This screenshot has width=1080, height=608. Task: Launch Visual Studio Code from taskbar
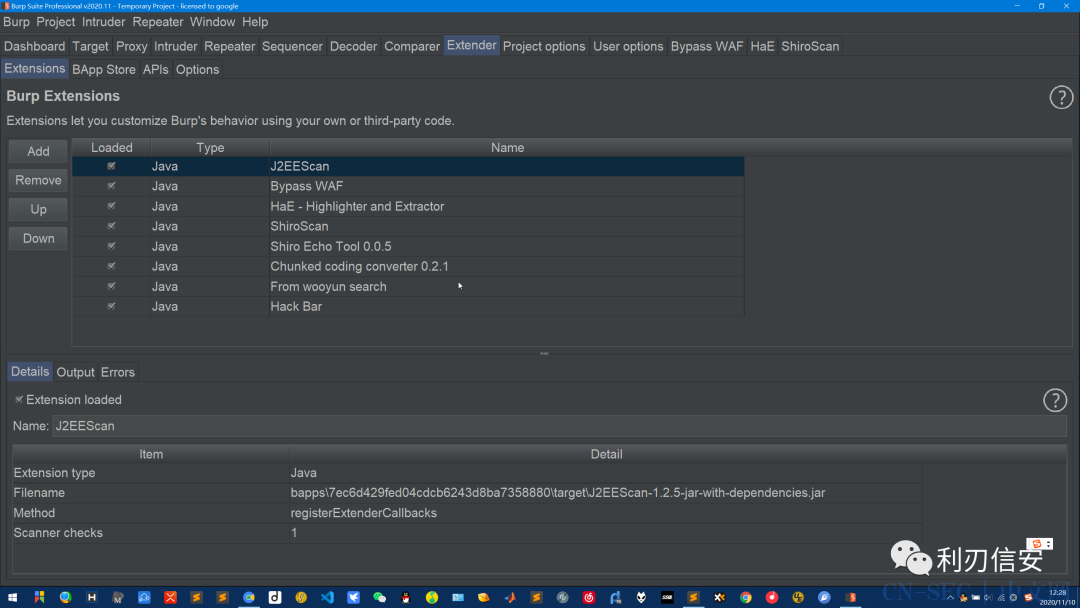click(x=327, y=597)
